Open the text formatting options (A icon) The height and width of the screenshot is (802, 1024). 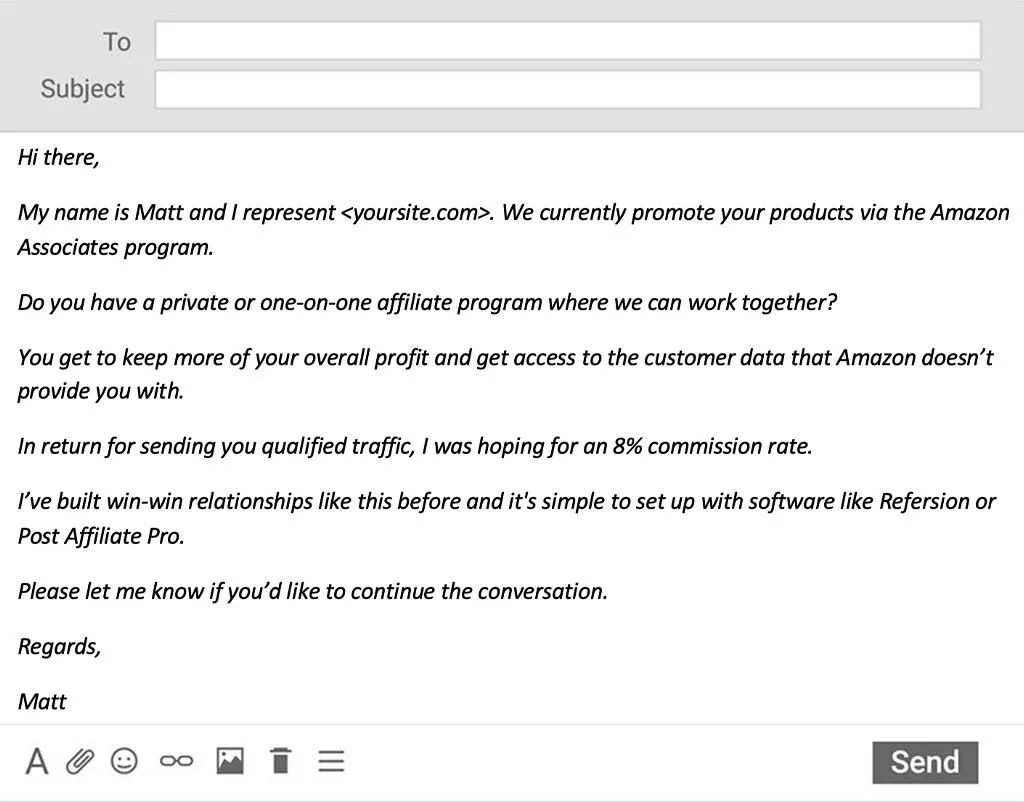pos(37,761)
